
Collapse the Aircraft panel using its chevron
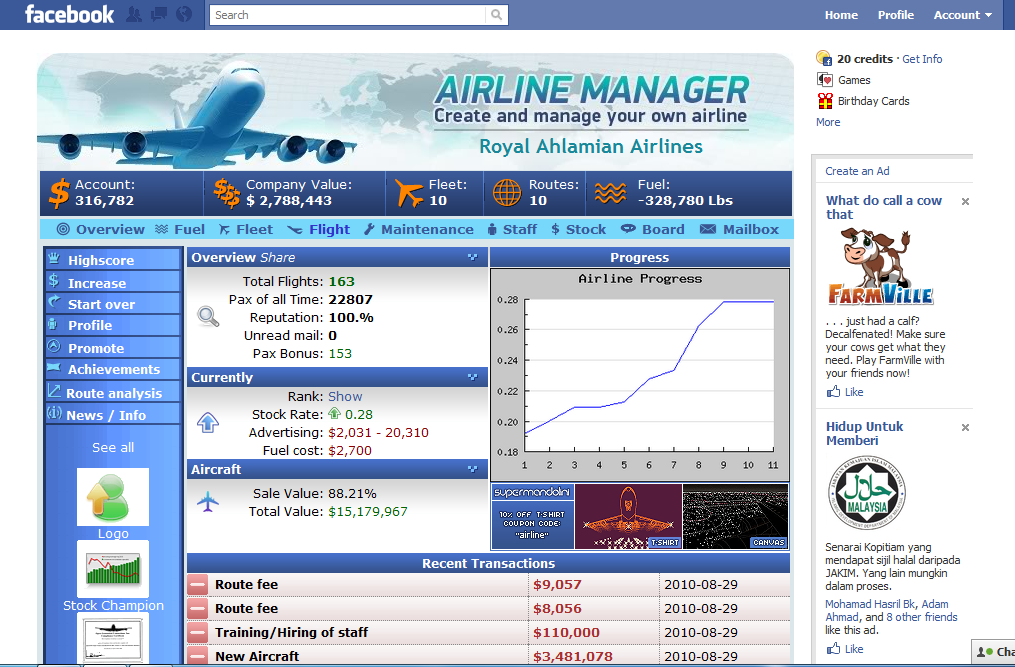(x=472, y=469)
